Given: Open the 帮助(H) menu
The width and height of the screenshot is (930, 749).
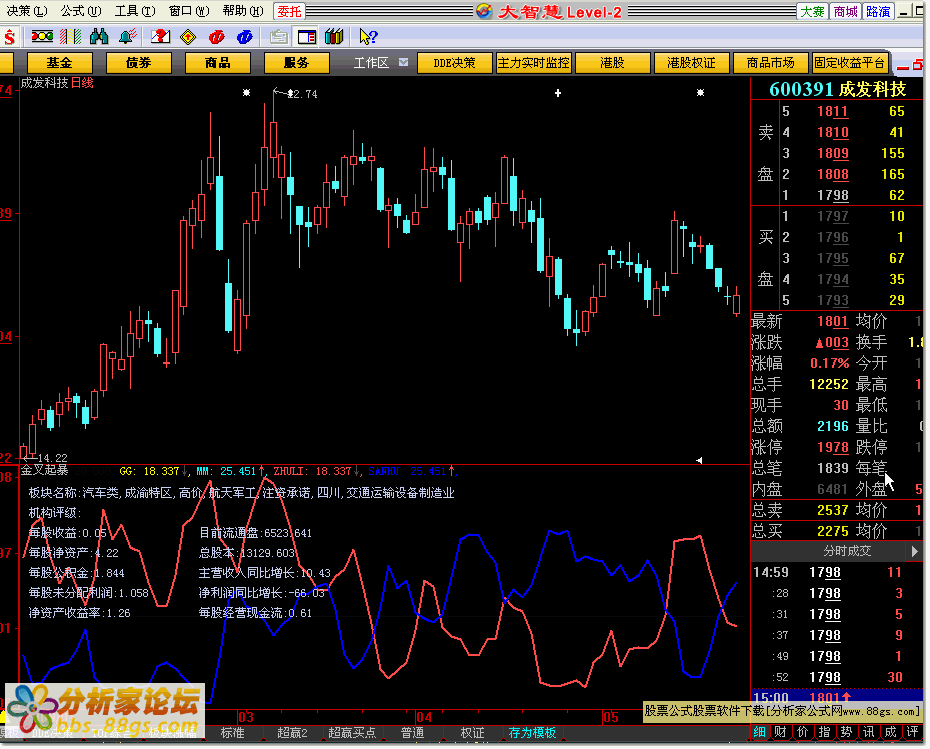Looking at the screenshot, I should click(243, 11).
